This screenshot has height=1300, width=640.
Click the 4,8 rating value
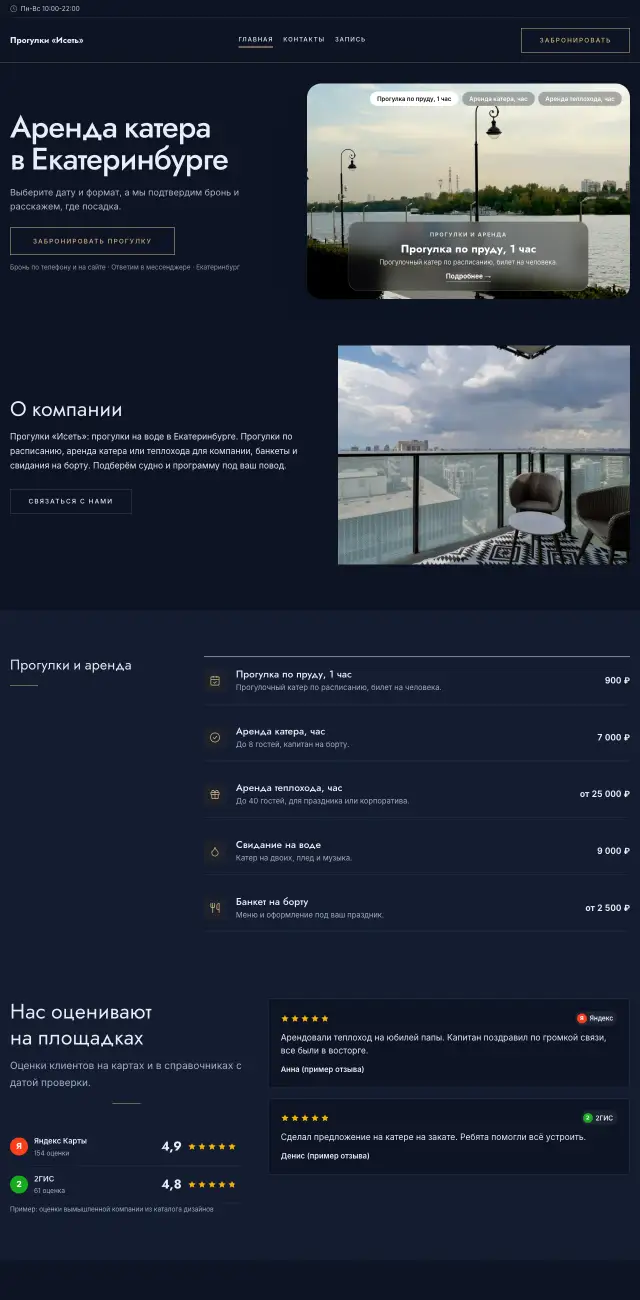click(171, 1184)
